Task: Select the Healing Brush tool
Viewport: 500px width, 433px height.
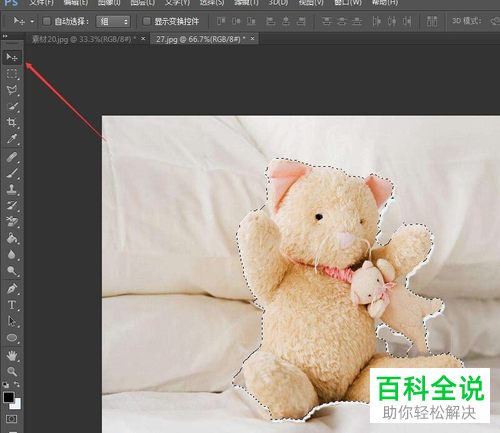Action: 12,157
